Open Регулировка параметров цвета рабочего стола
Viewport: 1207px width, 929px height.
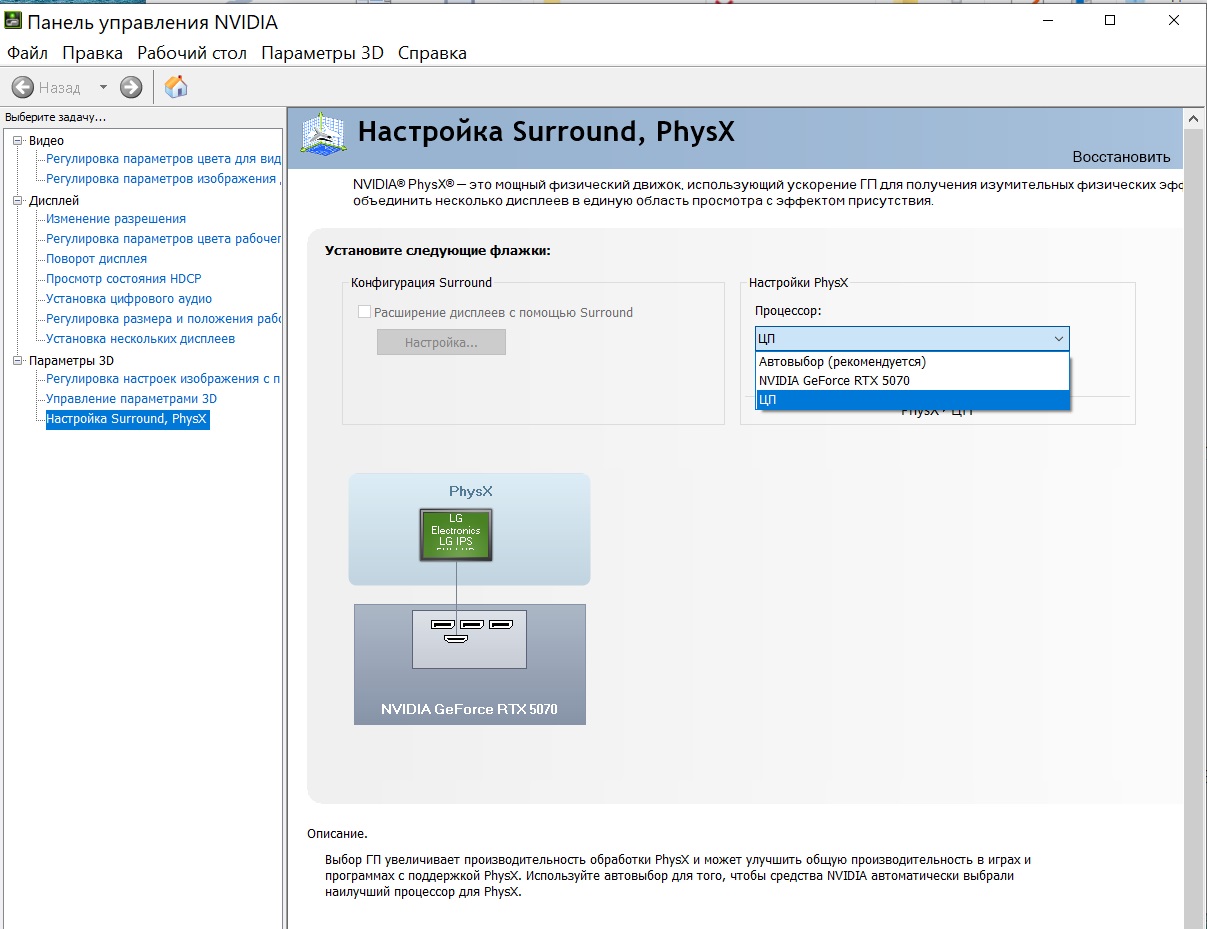[x=164, y=239]
